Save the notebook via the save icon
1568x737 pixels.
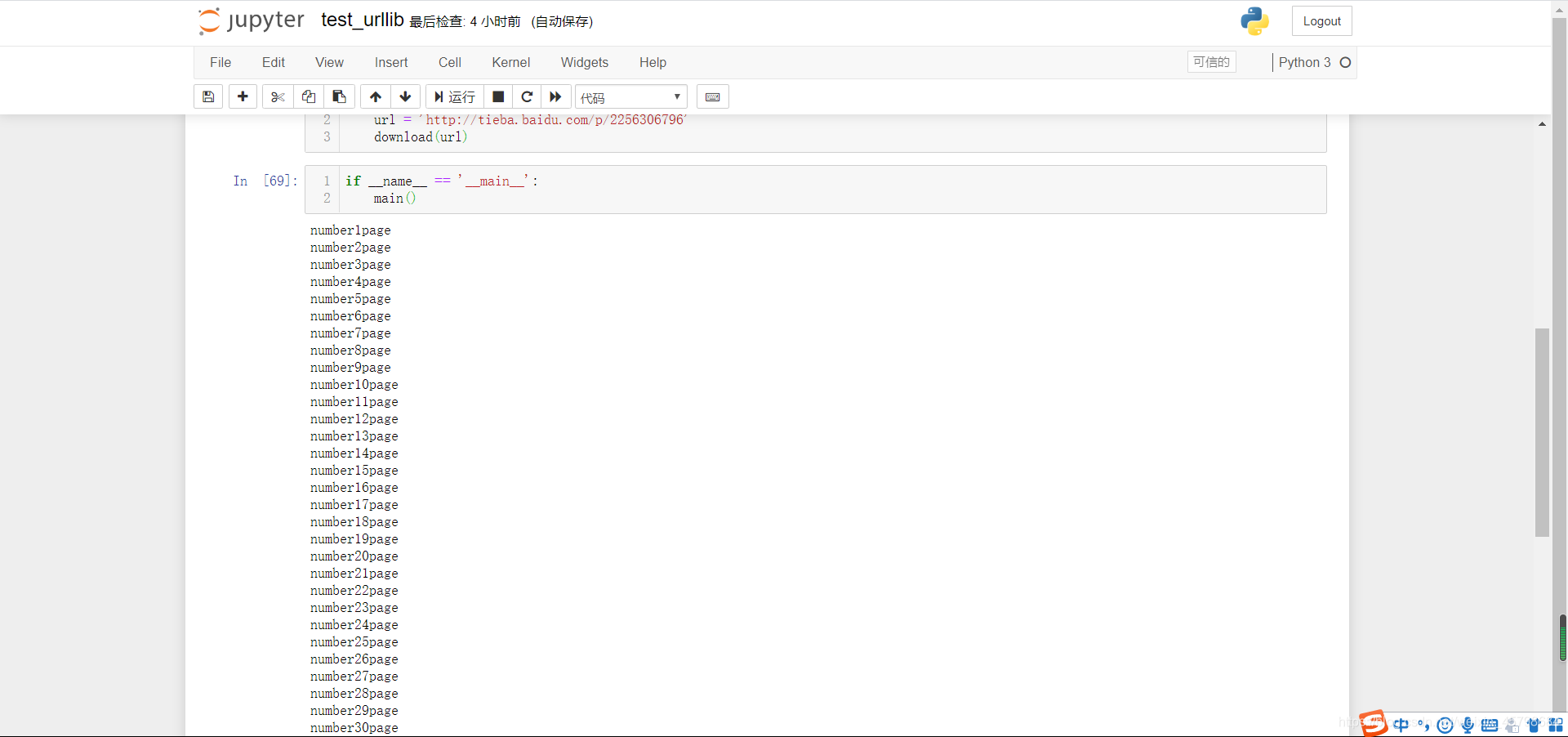point(207,96)
